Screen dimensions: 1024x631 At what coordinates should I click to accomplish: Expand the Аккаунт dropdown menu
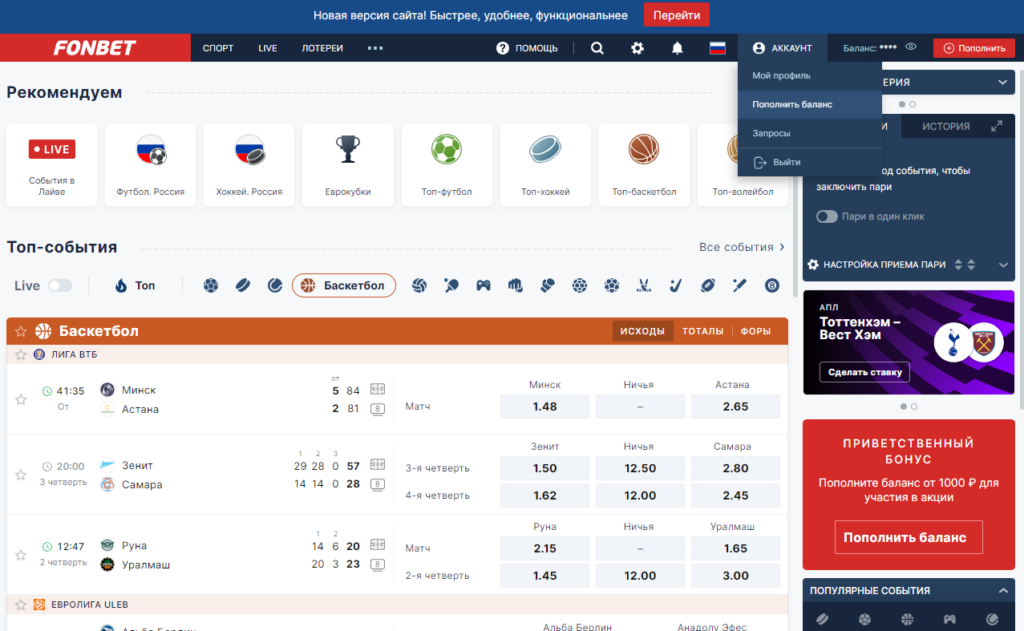[782, 48]
